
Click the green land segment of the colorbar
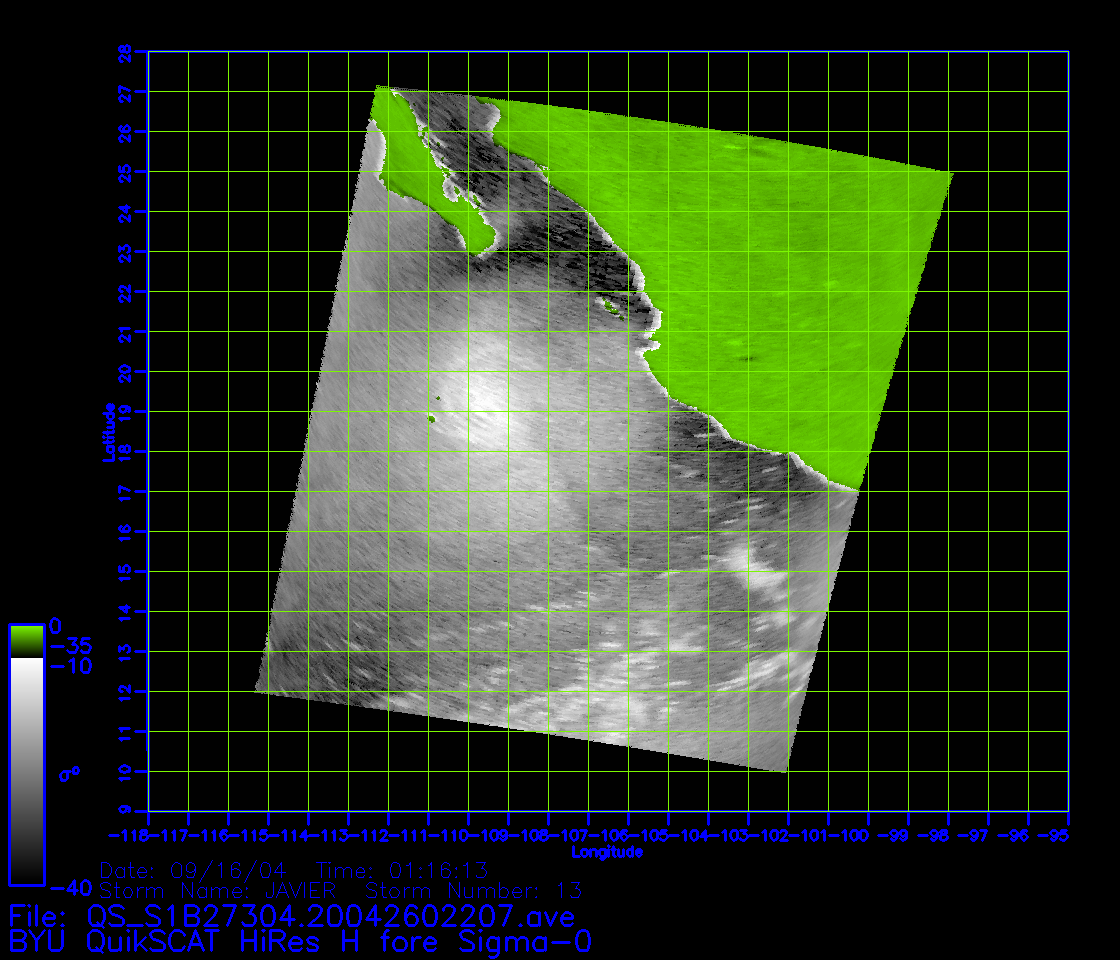pyautogui.click(x=26, y=641)
